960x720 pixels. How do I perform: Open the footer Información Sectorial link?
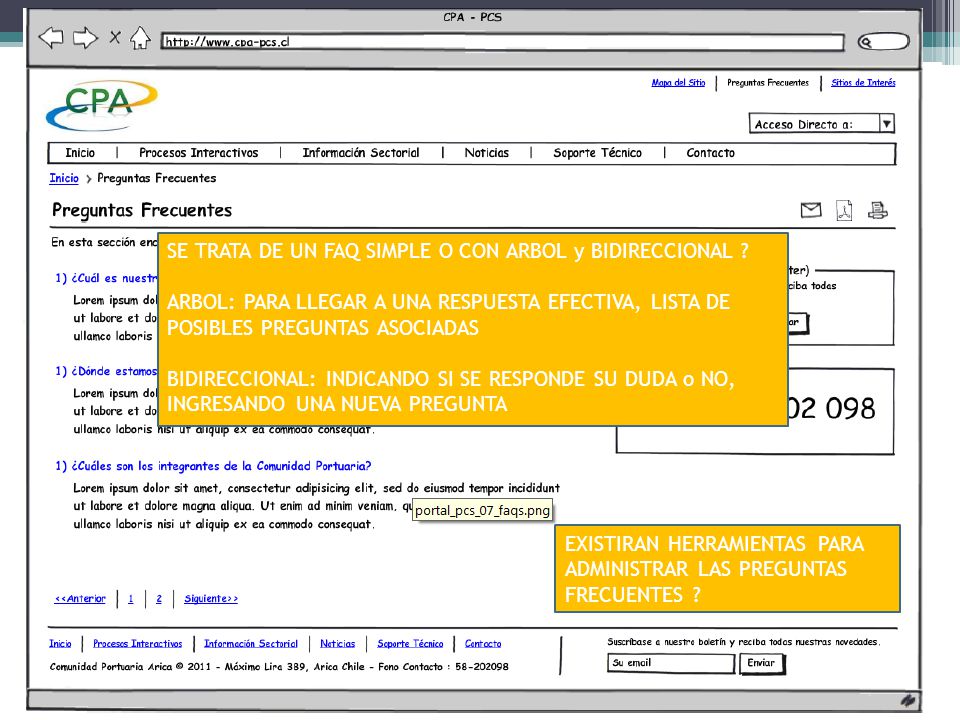(x=251, y=643)
